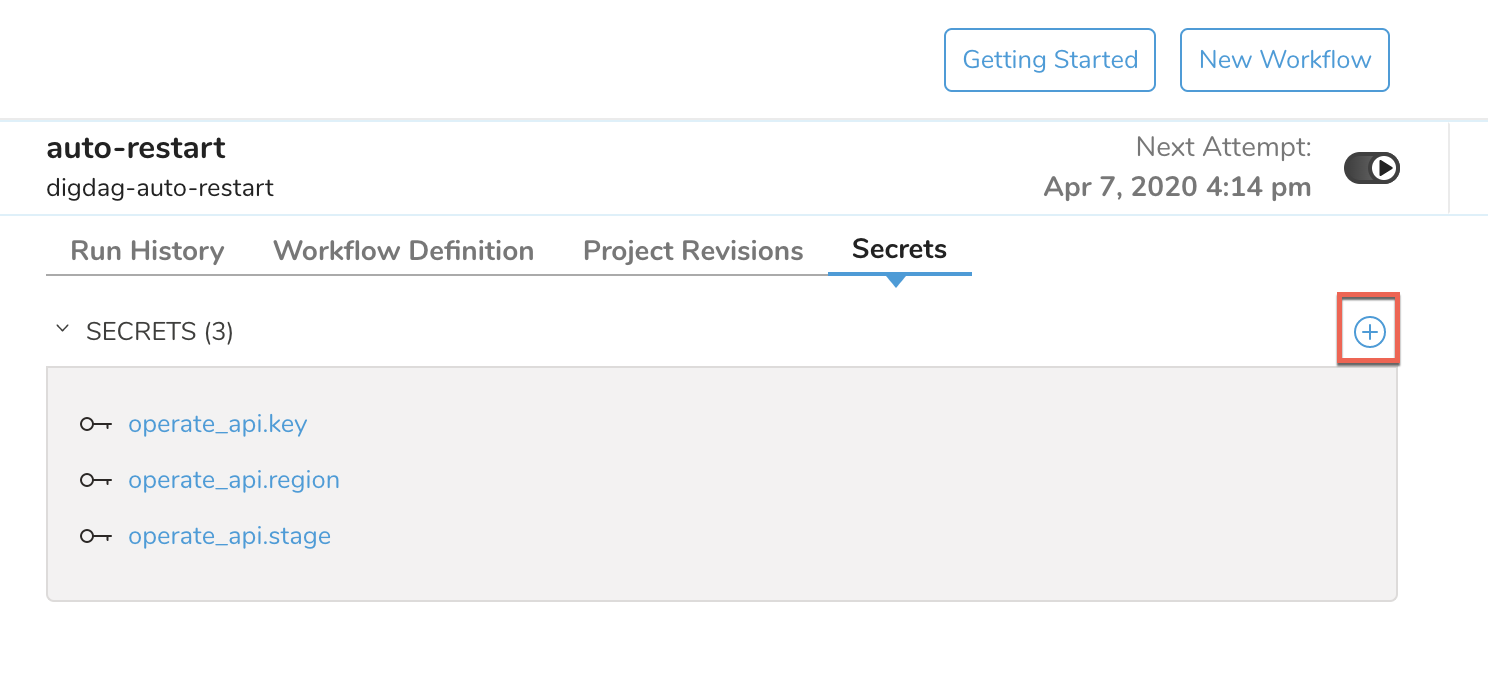Image resolution: width=1488 pixels, height=679 pixels.
Task: Open the operate_api.key secret link
Action: pyautogui.click(x=218, y=424)
